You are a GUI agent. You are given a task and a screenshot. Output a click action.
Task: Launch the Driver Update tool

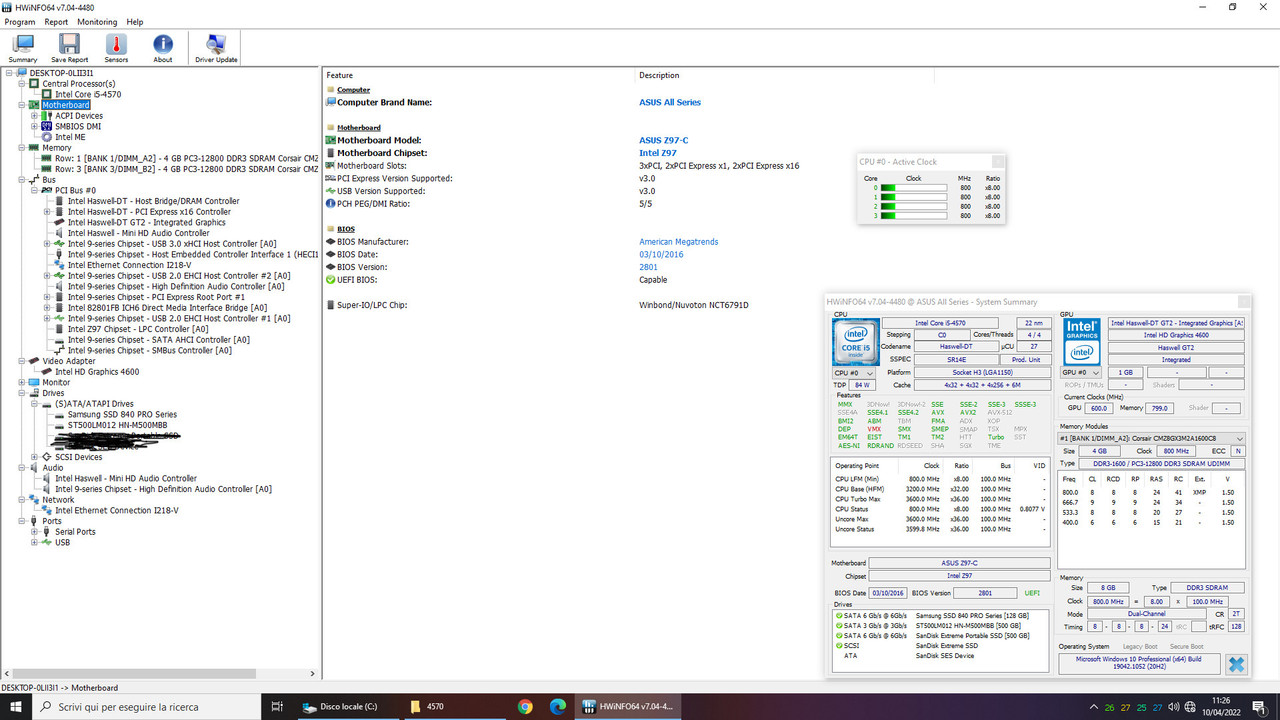click(216, 48)
